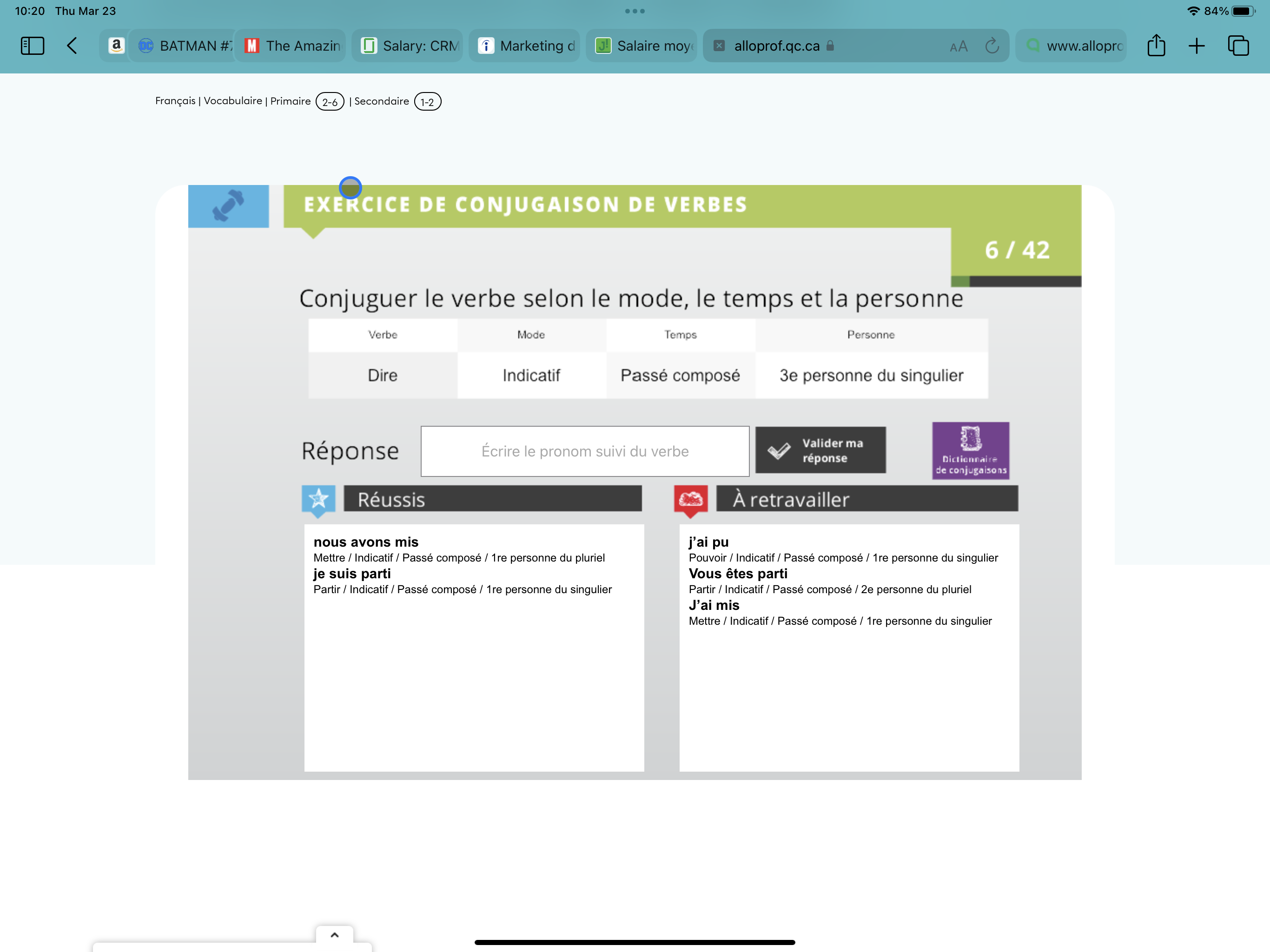Reload the alloprof.qc.ca page
Viewport: 1270px width, 952px height.
(x=992, y=46)
